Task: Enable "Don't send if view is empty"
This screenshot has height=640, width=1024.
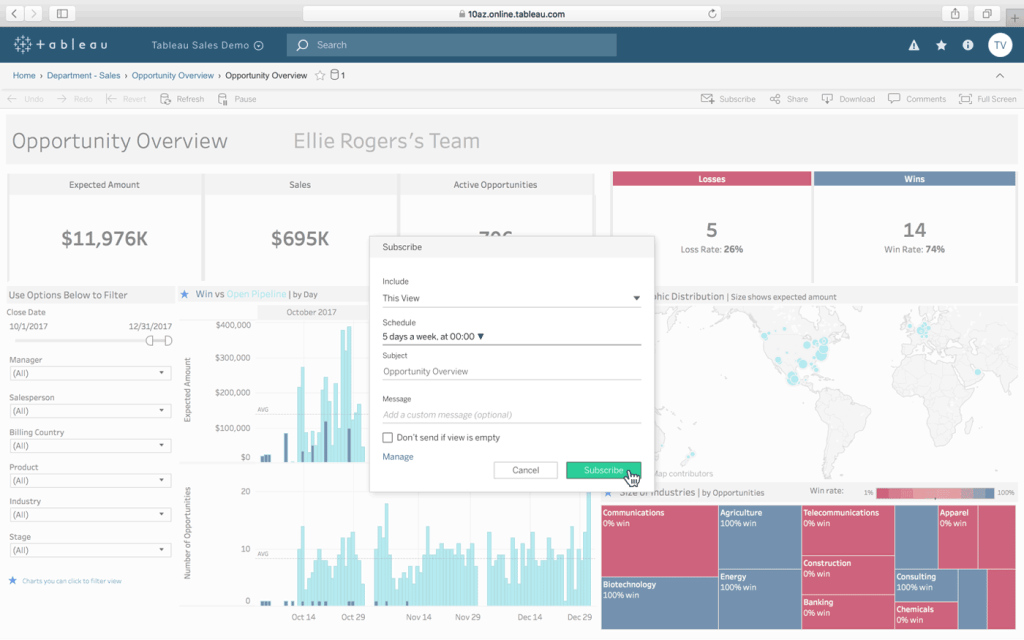Action: (388, 437)
